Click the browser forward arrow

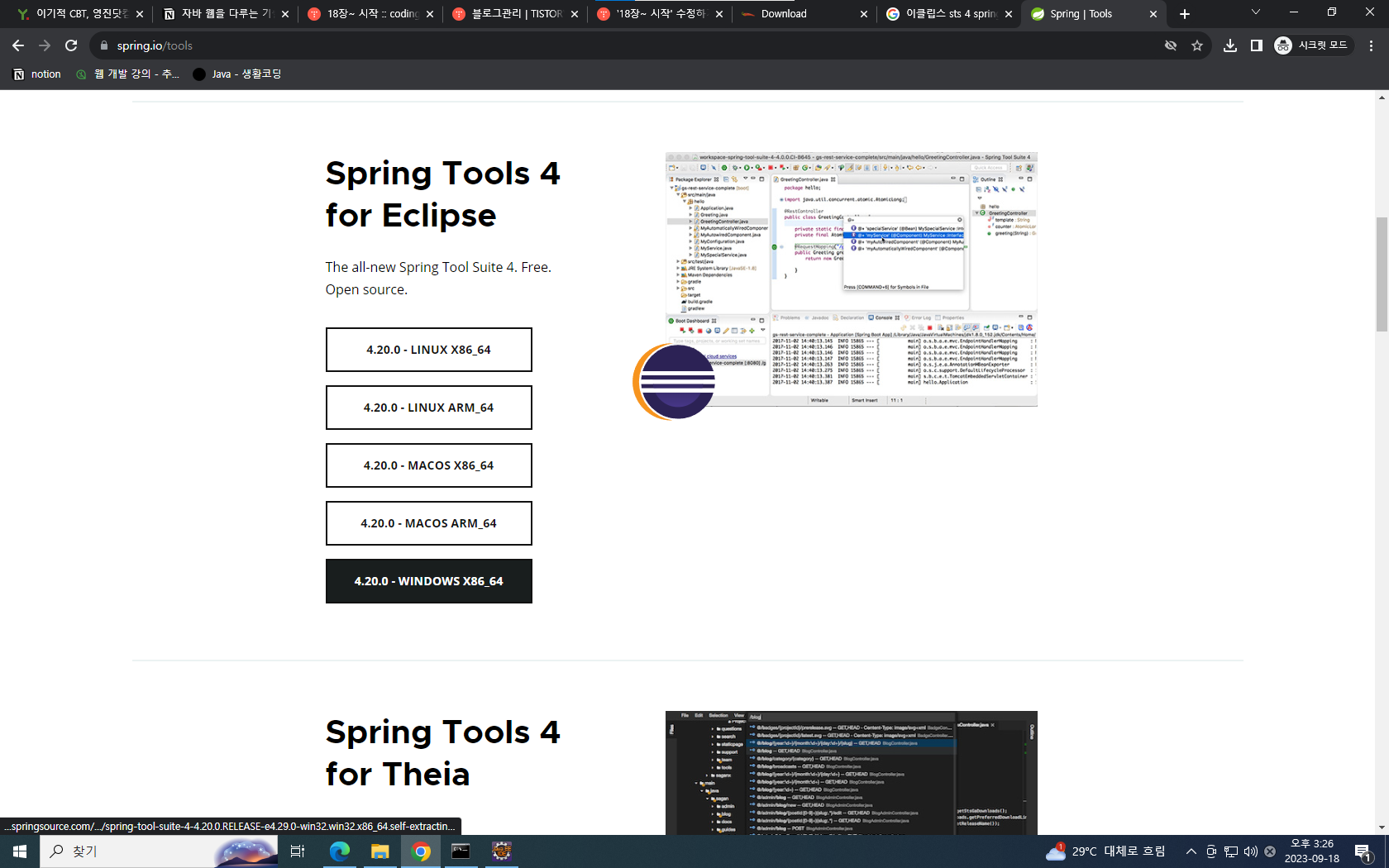(45, 45)
